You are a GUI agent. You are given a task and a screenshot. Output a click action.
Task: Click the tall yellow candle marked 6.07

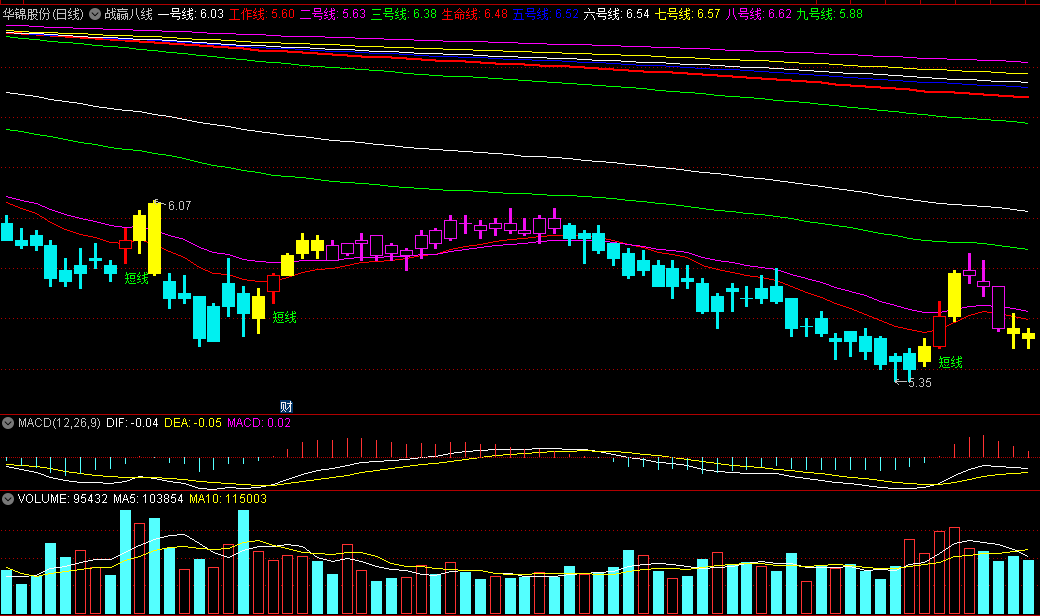pos(154,237)
